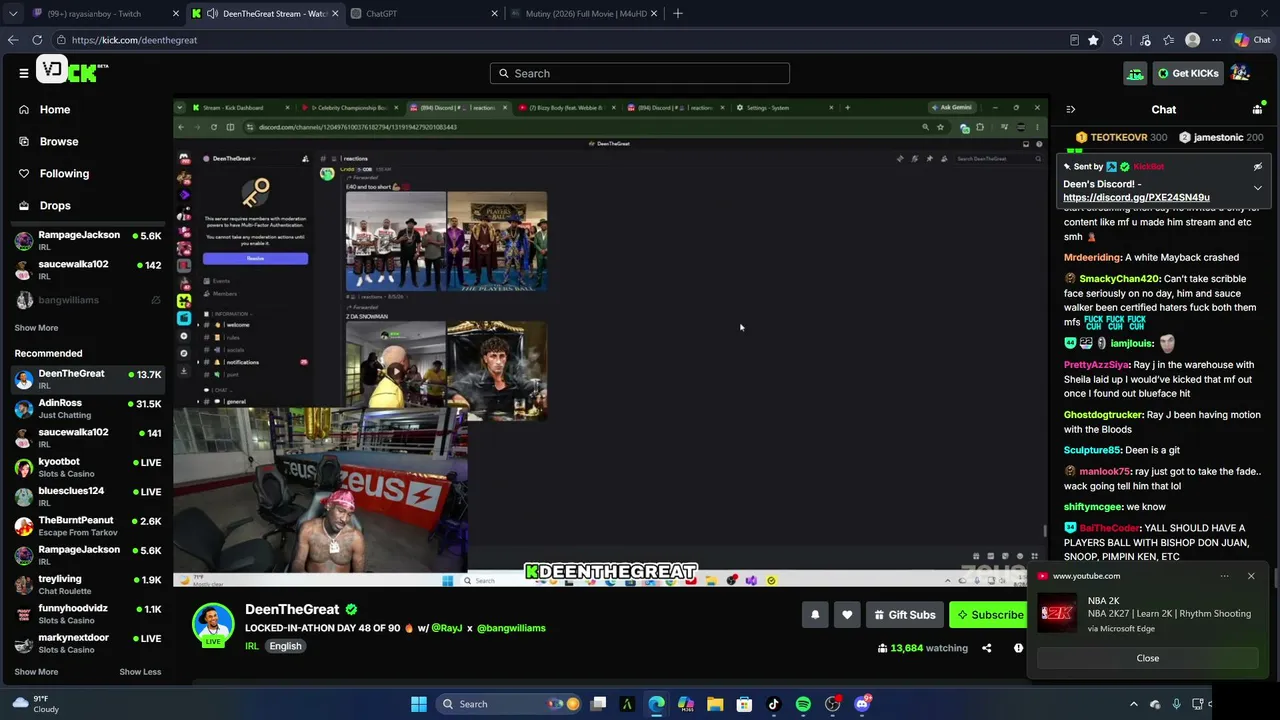Subscribe to DeenTheGreat
The height and width of the screenshot is (720, 1280).
click(989, 615)
